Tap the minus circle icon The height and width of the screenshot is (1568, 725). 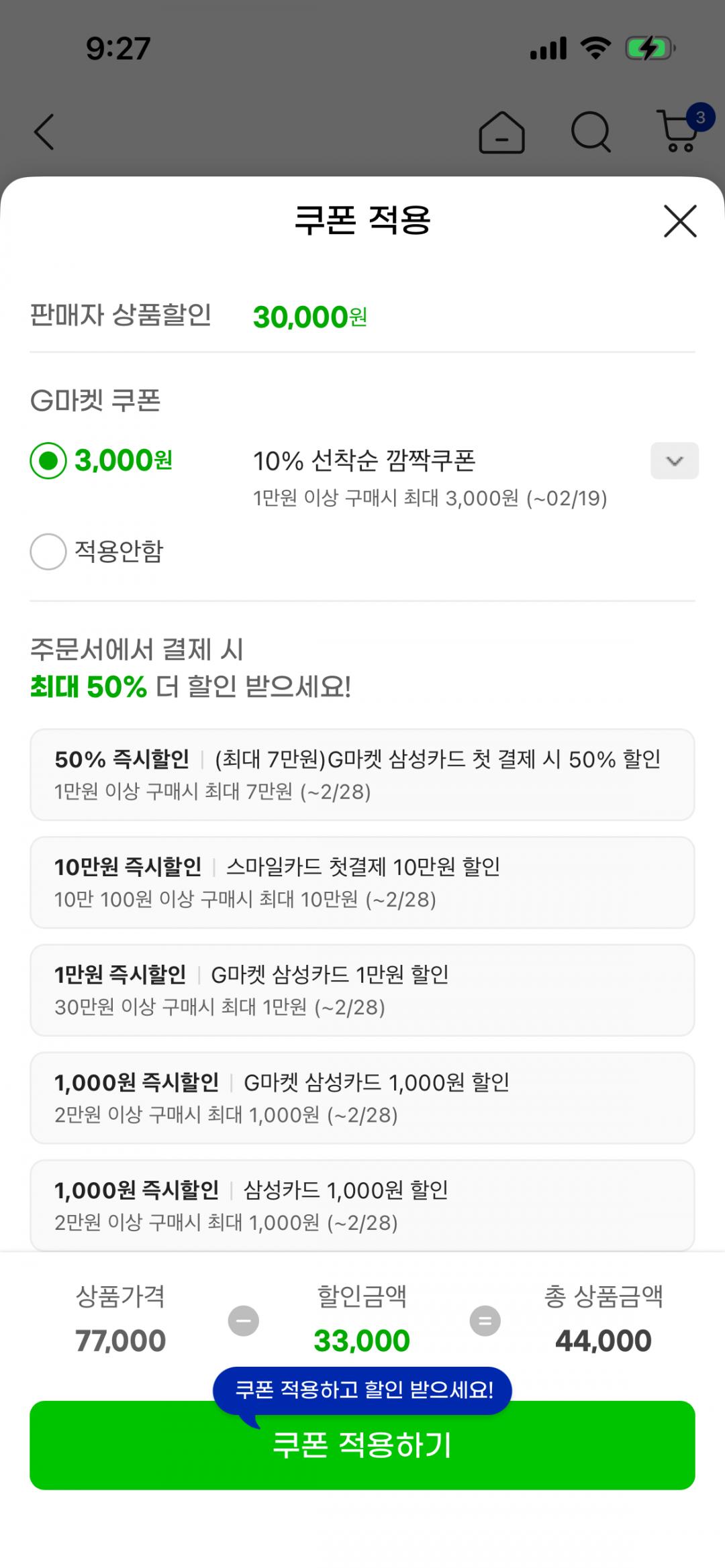[x=244, y=1320]
